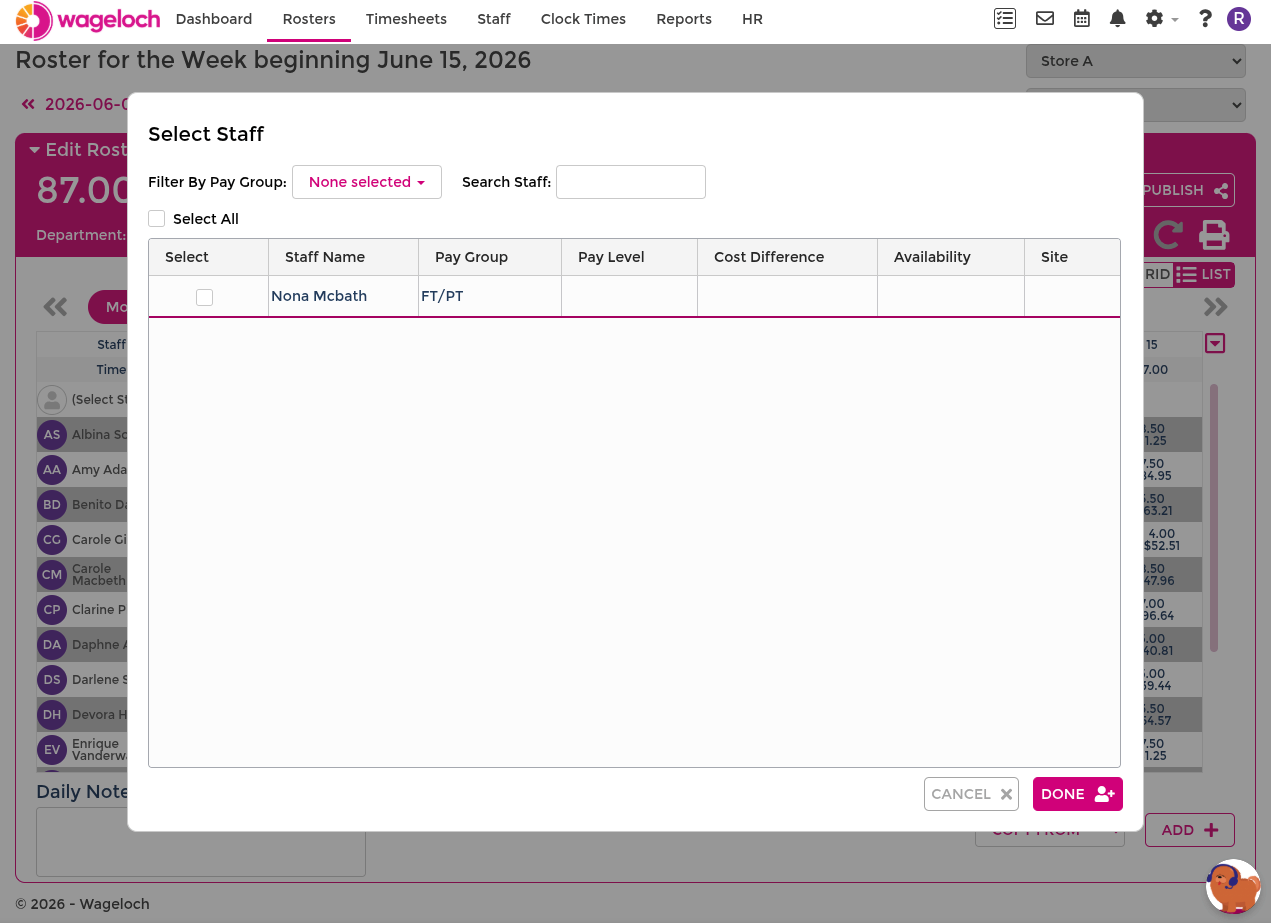The image size is (1271, 923).
Task: Open the user avatar R menu
Action: point(1239,19)
